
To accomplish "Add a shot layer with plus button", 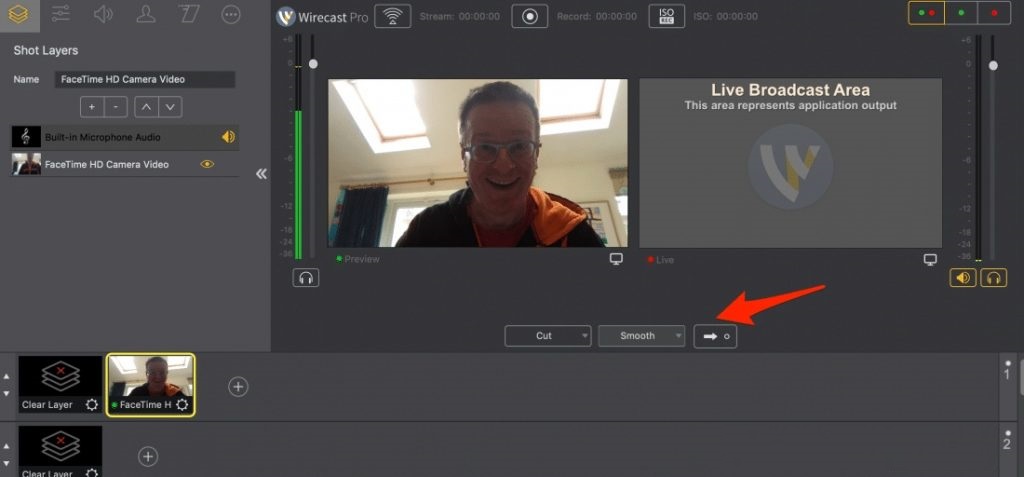I will coord(92,107).
